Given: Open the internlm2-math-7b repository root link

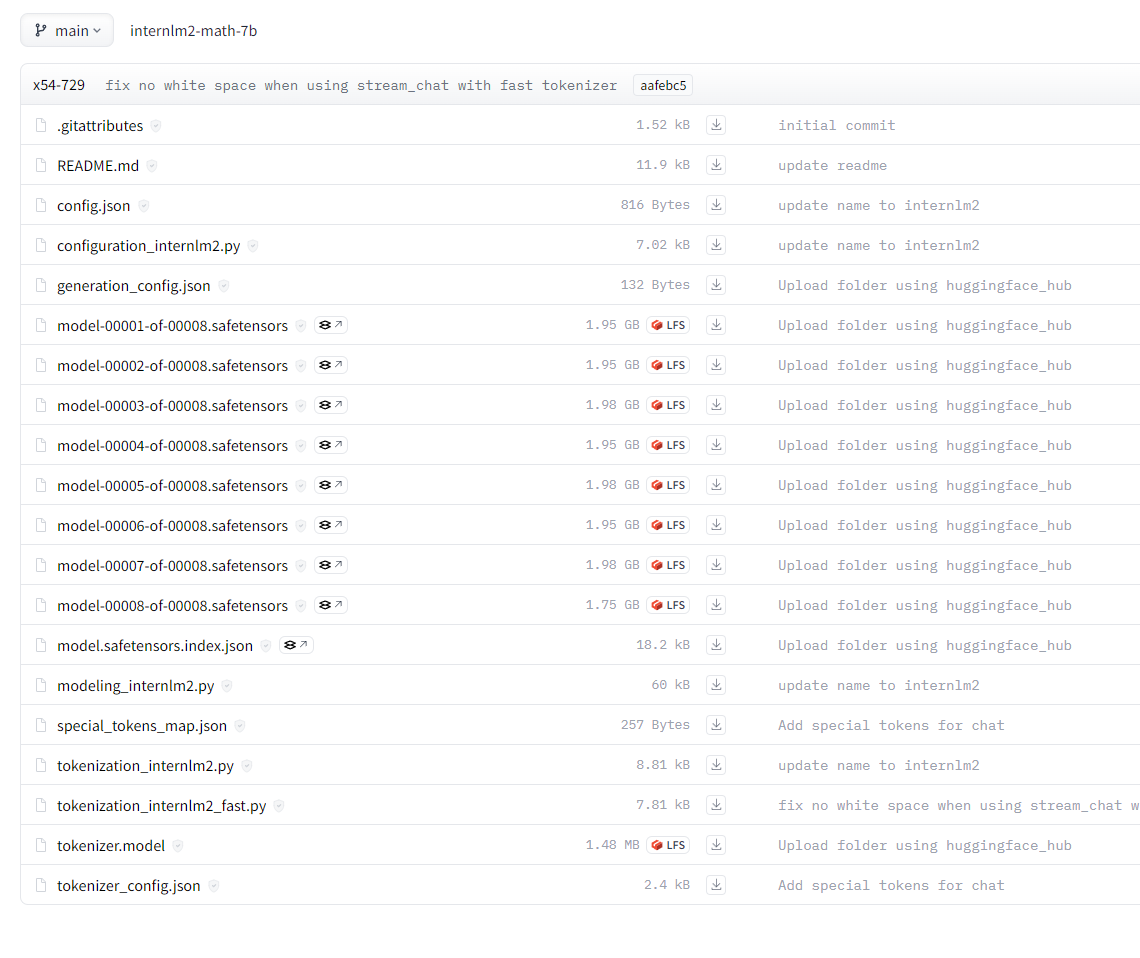Looking at the screenshot, I should click(193, 31).
